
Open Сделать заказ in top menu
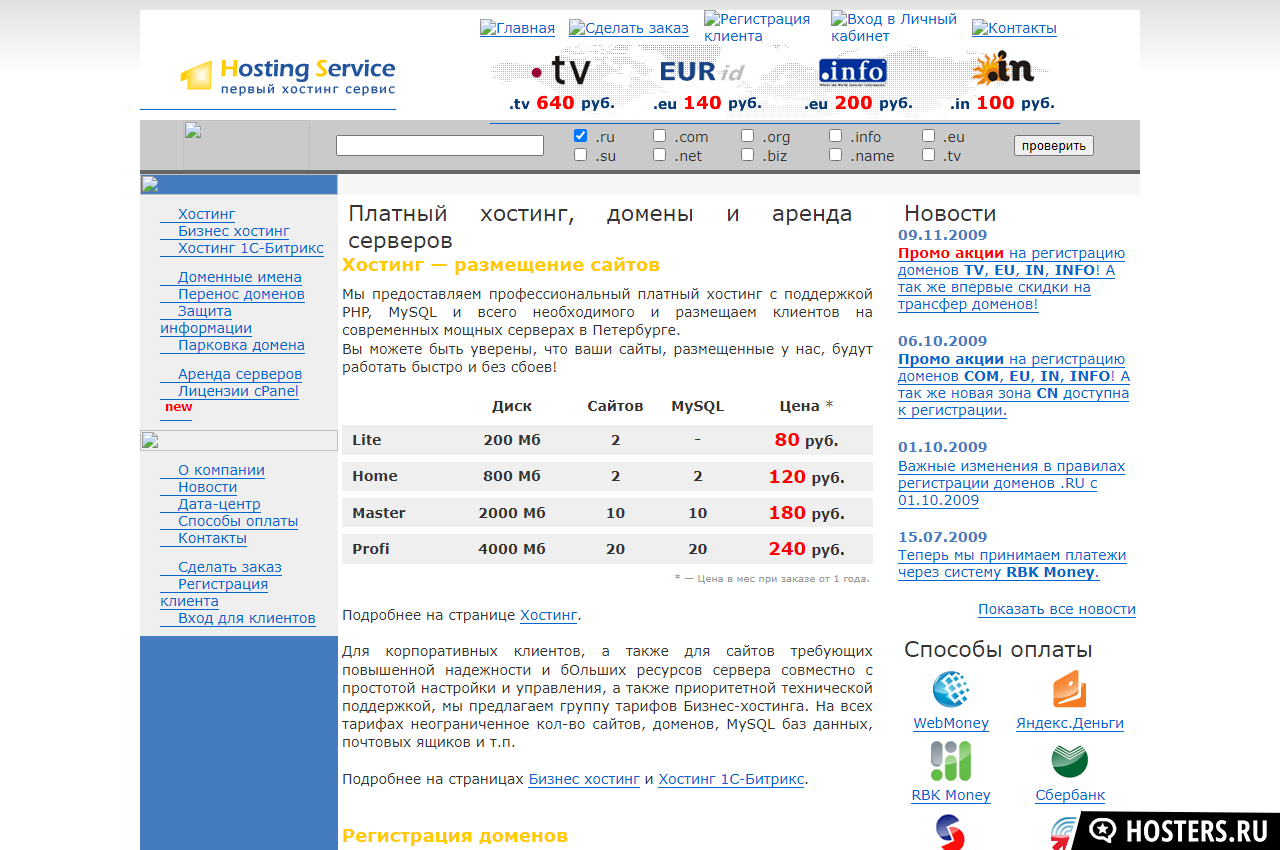click(629, 28)
